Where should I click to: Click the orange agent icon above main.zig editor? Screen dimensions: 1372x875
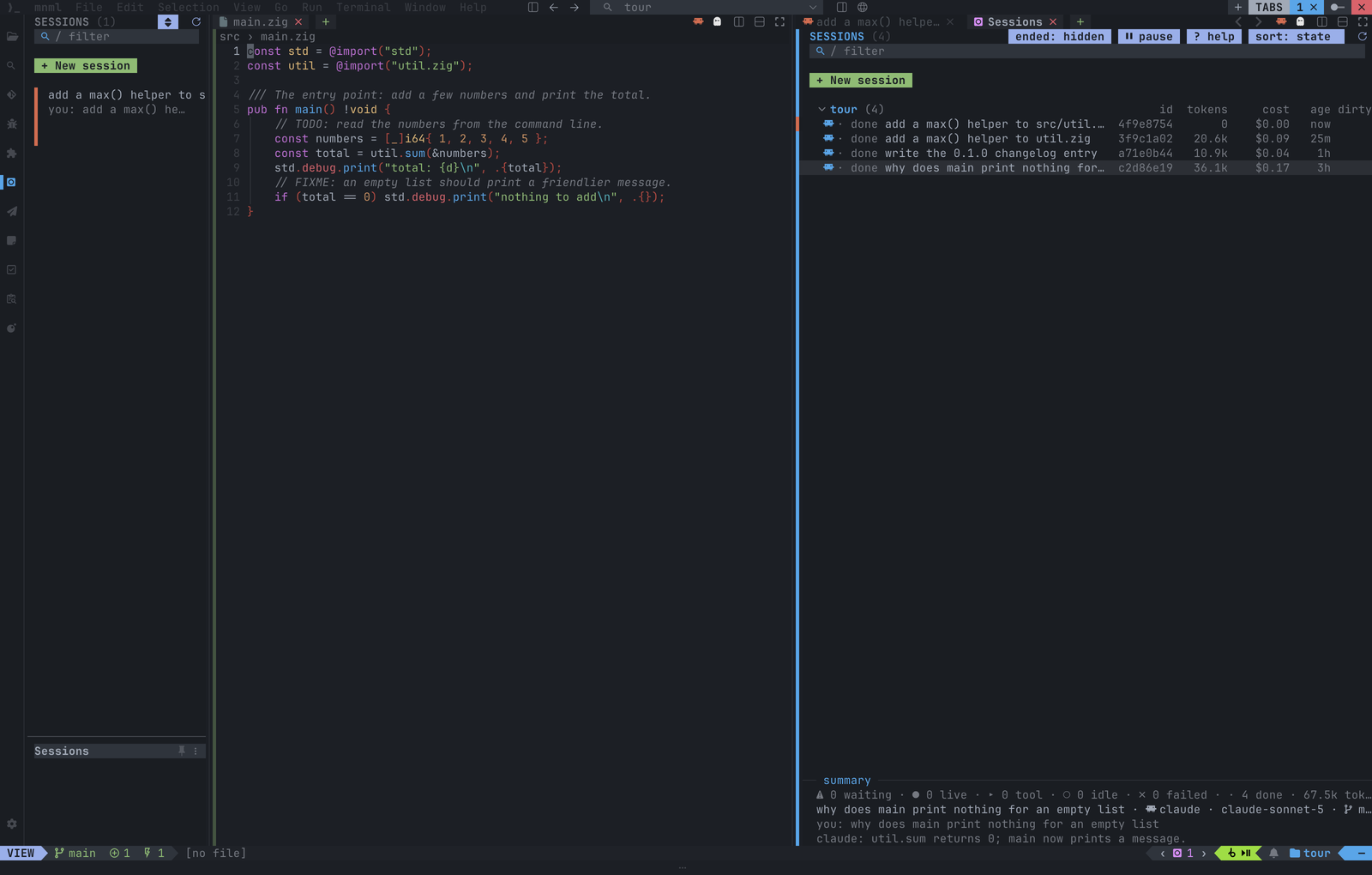pyautogui.click(x=698, y=22)
